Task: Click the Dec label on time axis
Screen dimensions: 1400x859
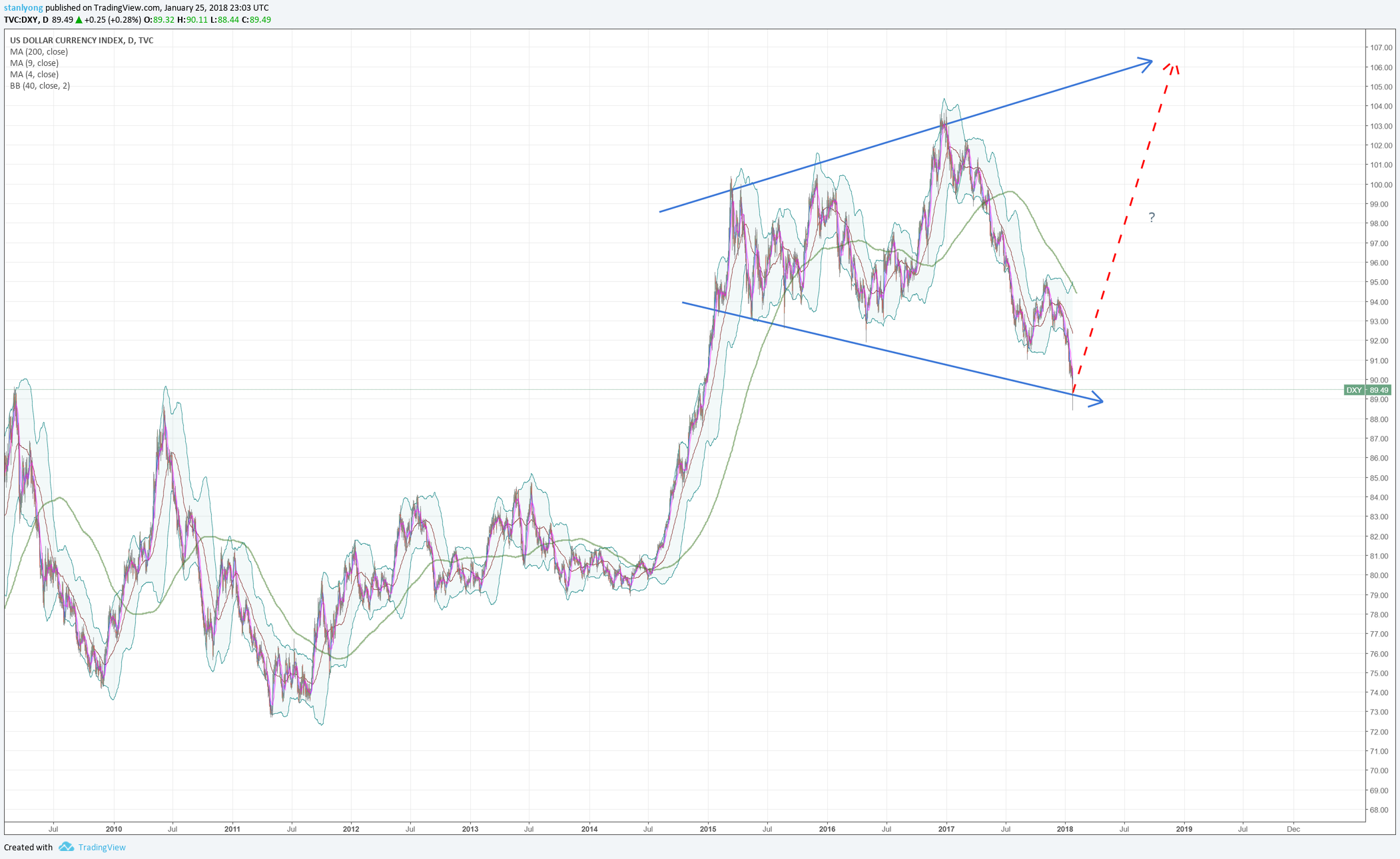Action: [x=1293, y=829]
